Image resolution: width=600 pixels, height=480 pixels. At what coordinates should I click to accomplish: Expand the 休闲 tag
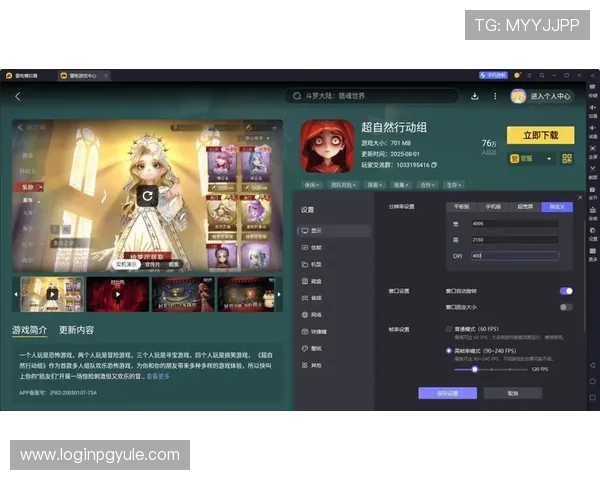tap(312, 185)
